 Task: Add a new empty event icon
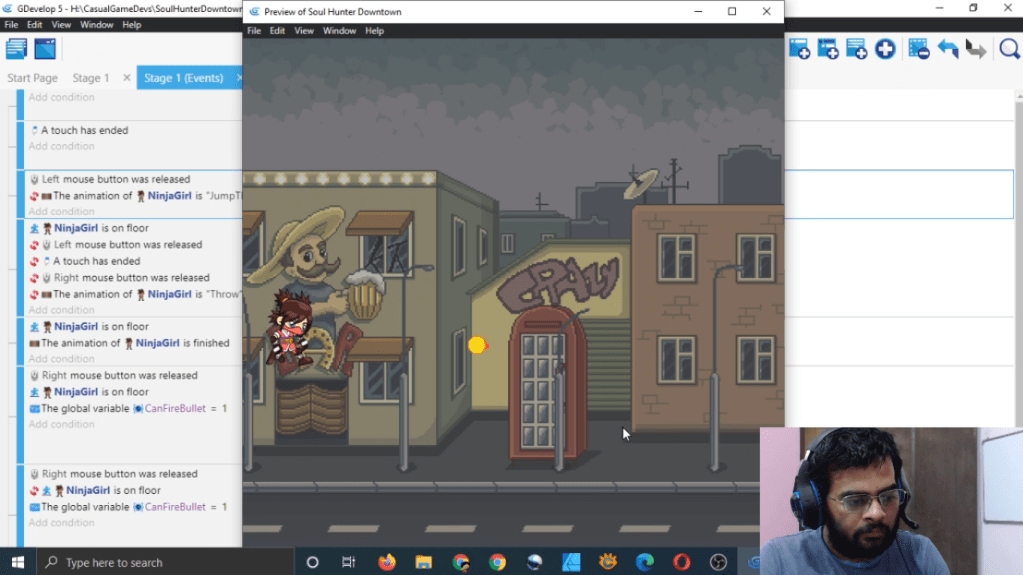[799, 49]
